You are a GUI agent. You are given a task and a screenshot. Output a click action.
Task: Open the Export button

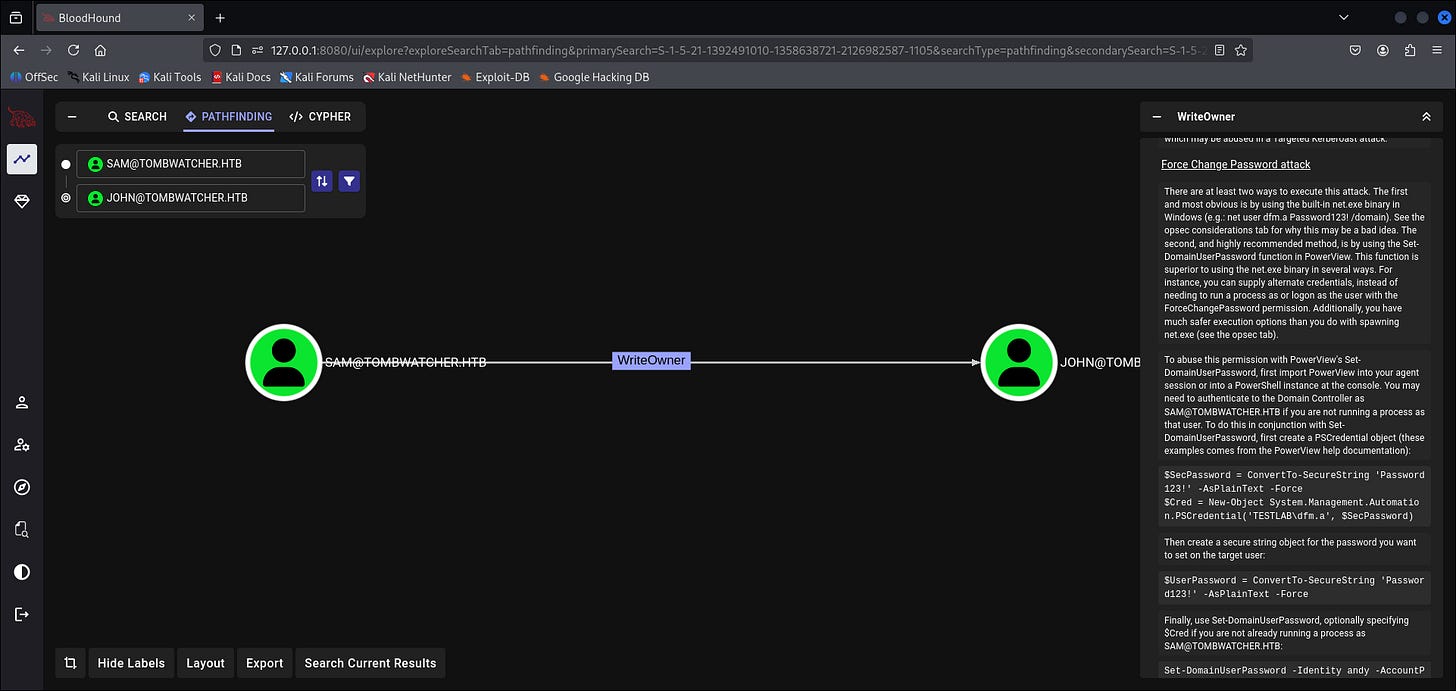(x=265, y=663)
